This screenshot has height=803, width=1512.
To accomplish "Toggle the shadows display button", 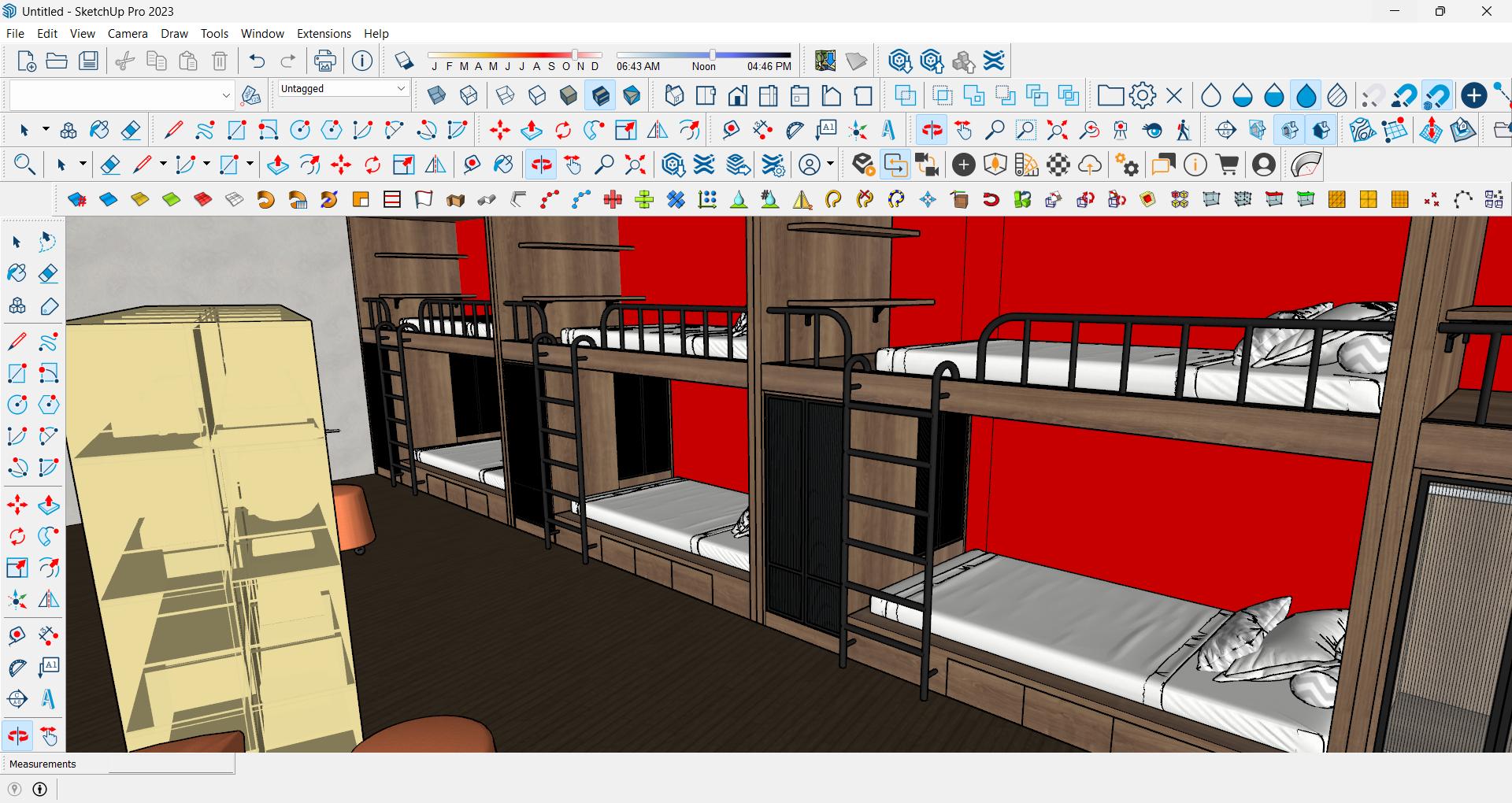I will click(x=403, y=61).
